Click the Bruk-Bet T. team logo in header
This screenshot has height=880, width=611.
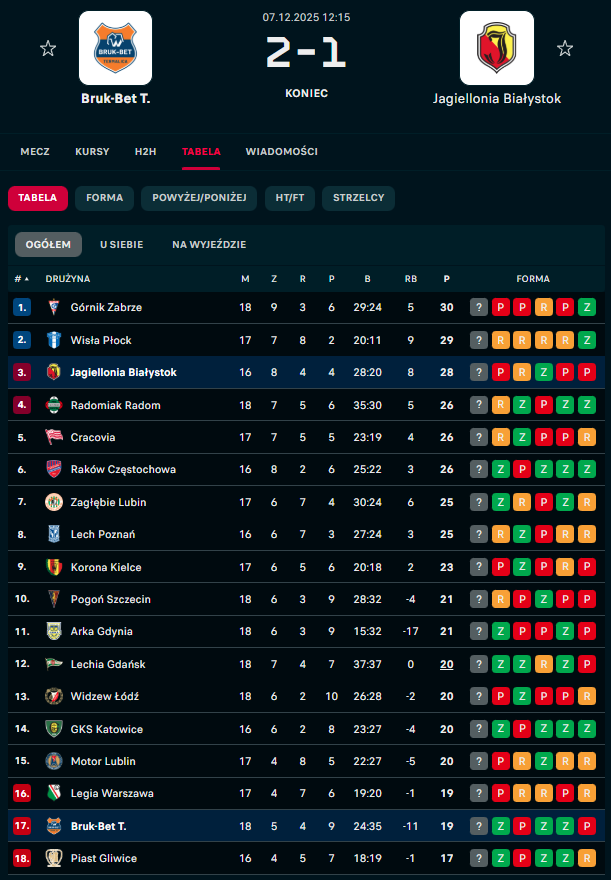(x=115, y=48)
